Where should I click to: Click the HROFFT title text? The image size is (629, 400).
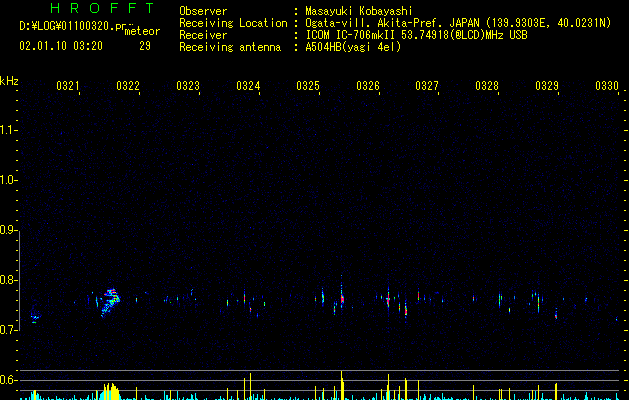coord(102,8)
